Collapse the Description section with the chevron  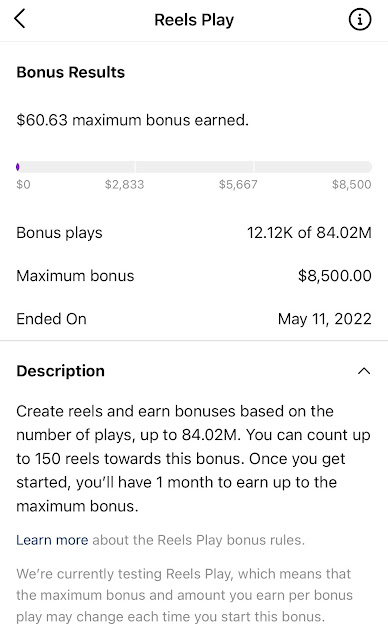pyautogui.click(x=364, y=371)
